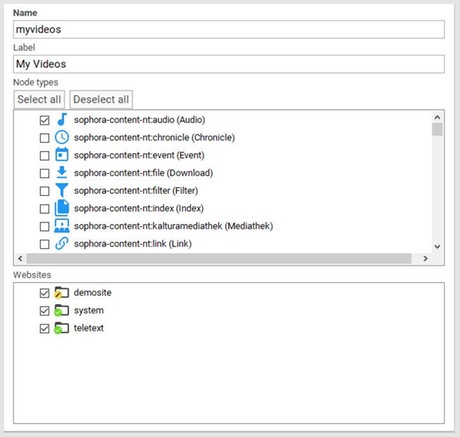Image resolution: width=460 pixels, height=437 pixels.
Task: Click the Filter funnel icon
Action: click(x=62, y=190)
